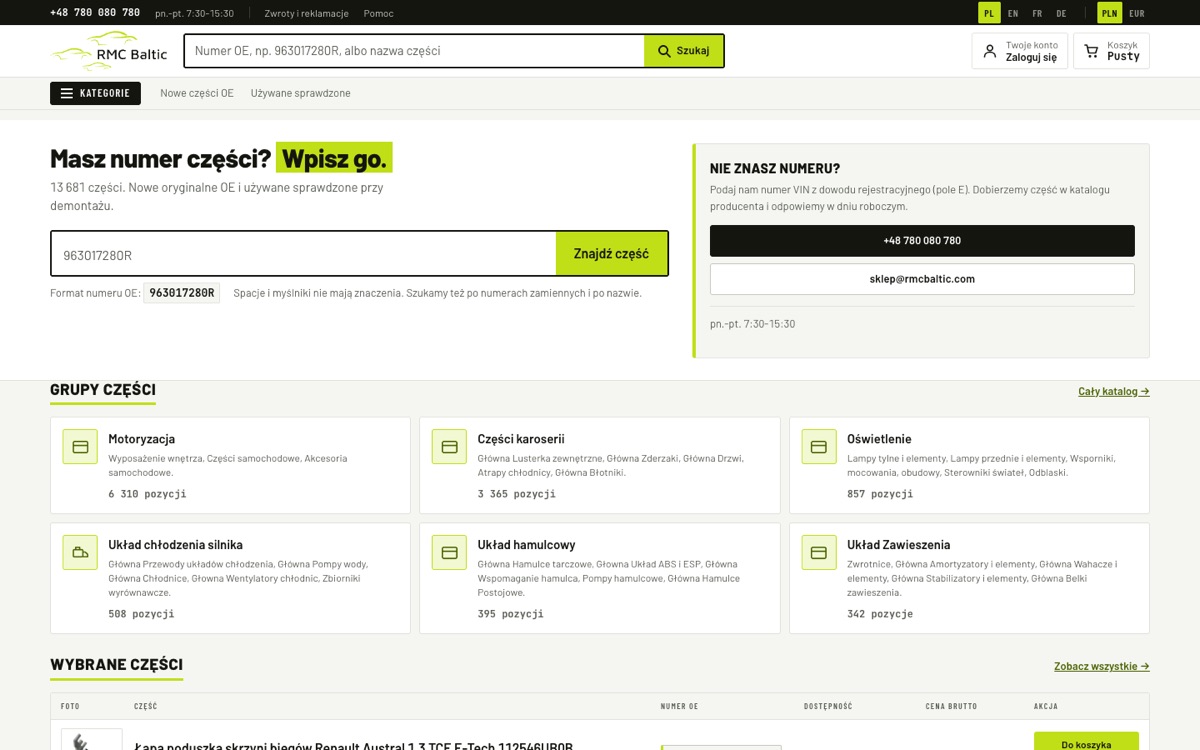
Task: Click the Do koszyka button
Action: pyautogui.click(x=1086, y=742)
